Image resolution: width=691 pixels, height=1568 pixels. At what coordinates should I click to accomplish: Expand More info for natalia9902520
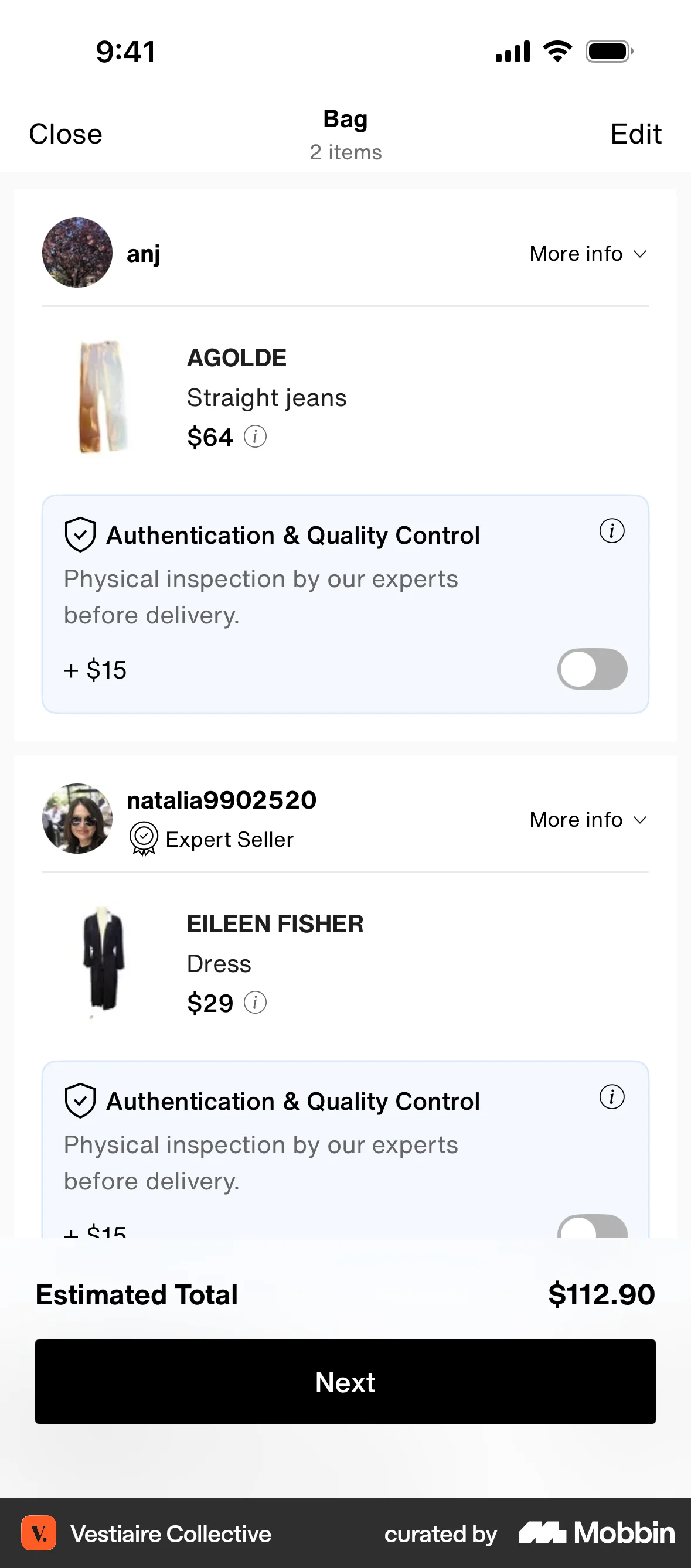point(588,820)
